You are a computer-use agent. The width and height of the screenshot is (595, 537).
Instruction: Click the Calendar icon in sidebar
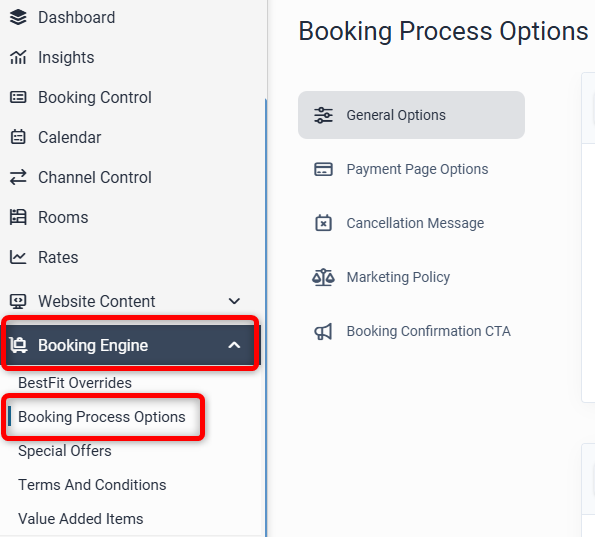(18, 137)
